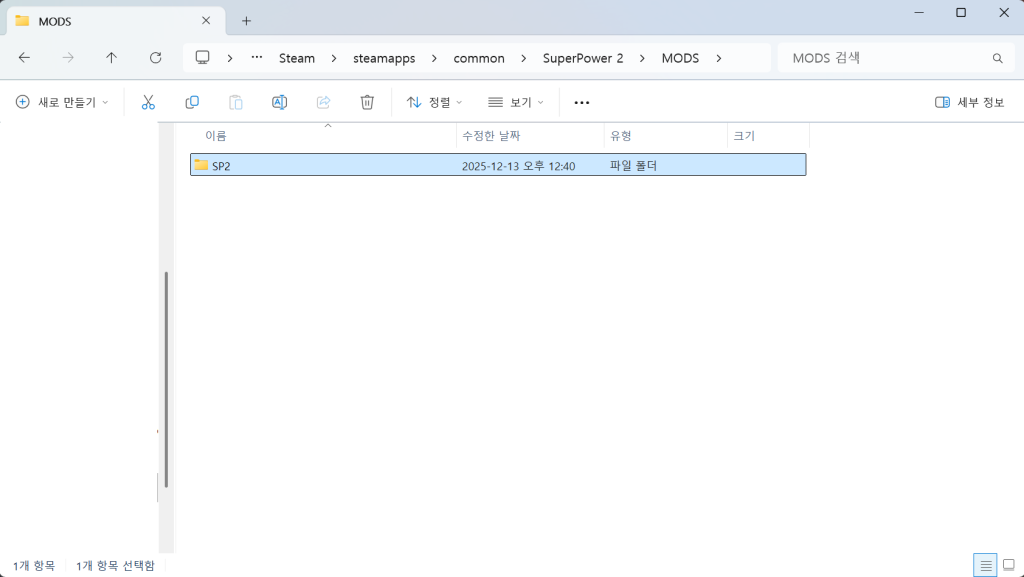Viewport: 1024px width, 577px height.
Task: Navigate to SuperPower 2 in breadcrumb
Action: pos(583,58)
